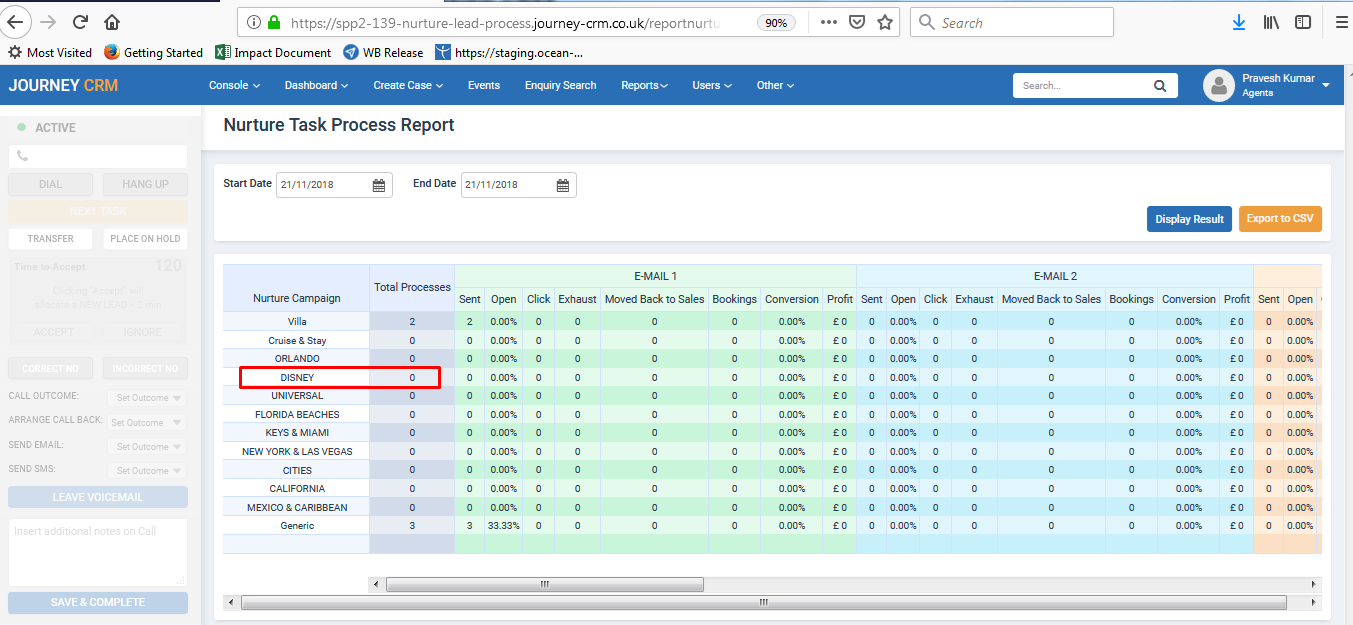Open the Call Outcome dropdown
Image resolution: width=1353 pixels, height=625 pixels.
coord(146,398)
